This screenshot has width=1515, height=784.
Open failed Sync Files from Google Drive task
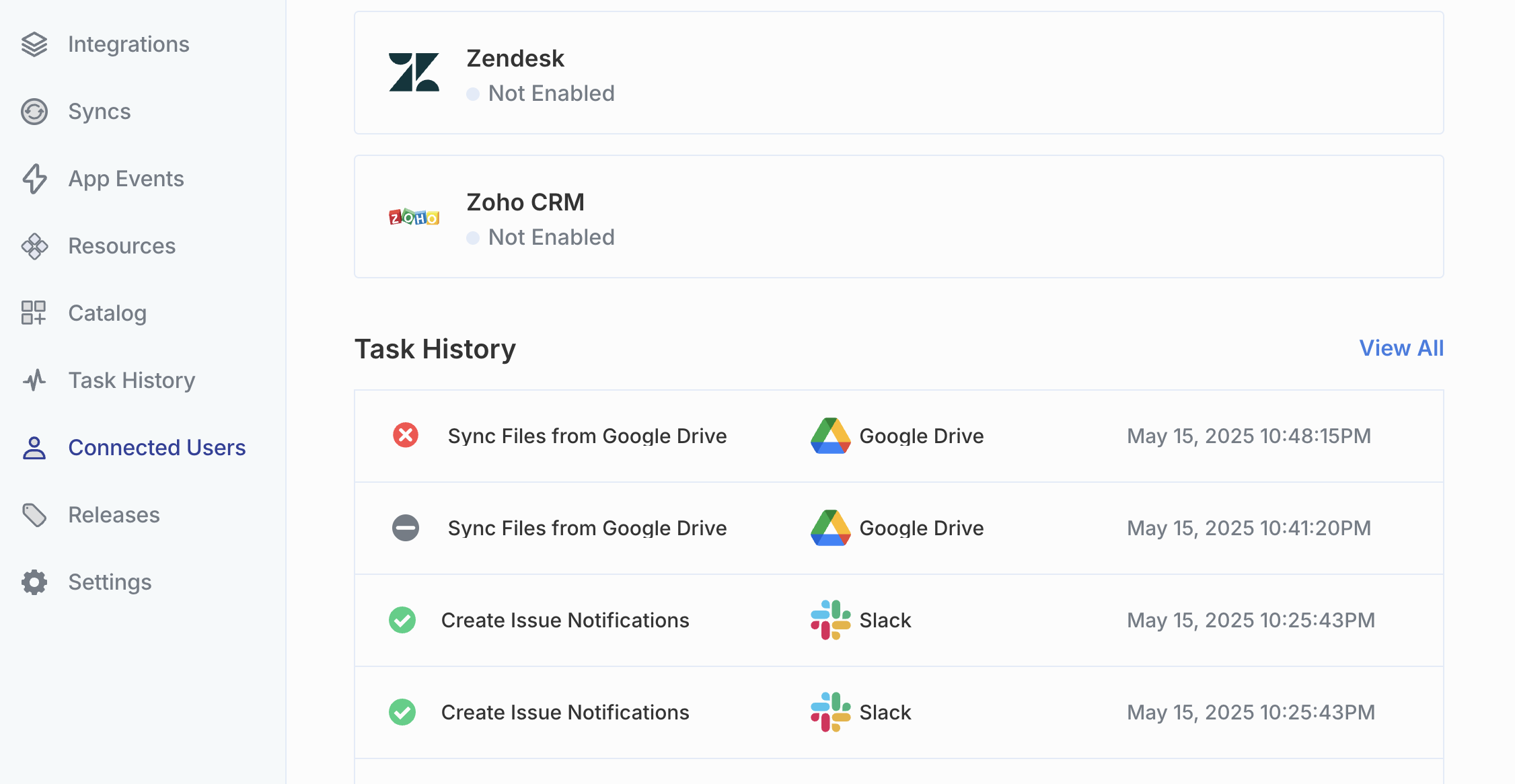587,436
